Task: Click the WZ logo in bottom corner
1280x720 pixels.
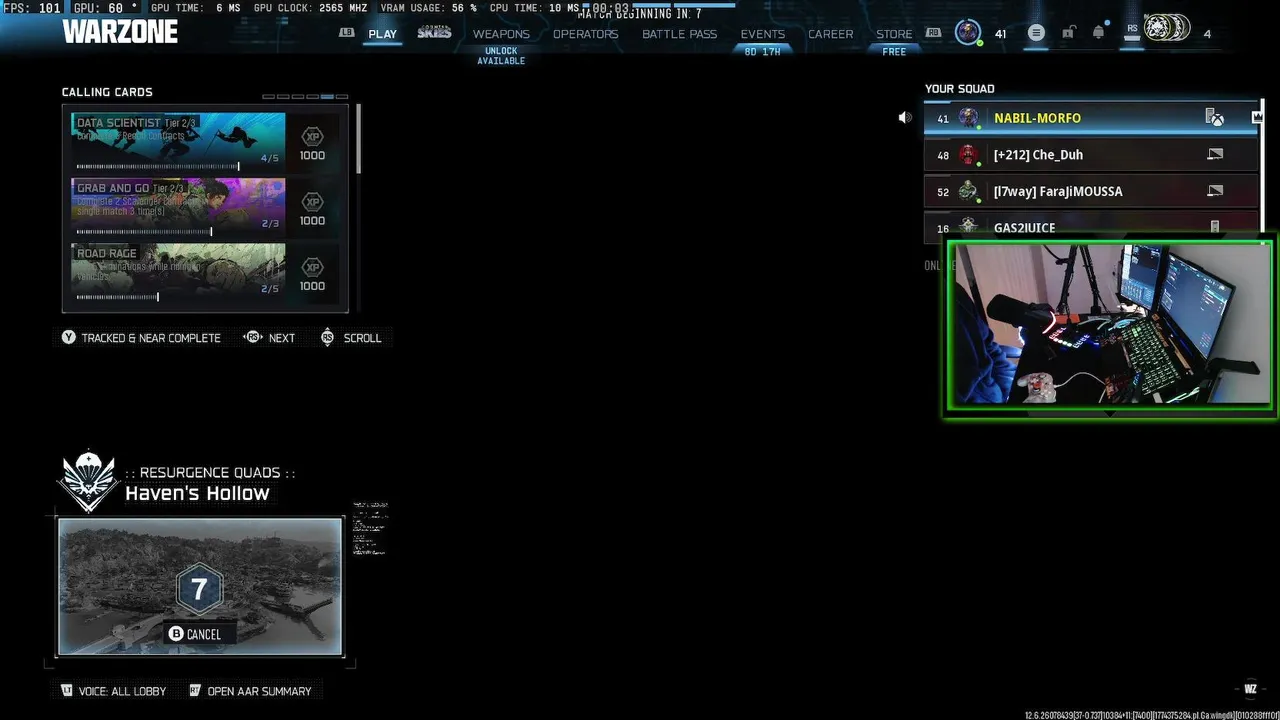Action: 1250,689
